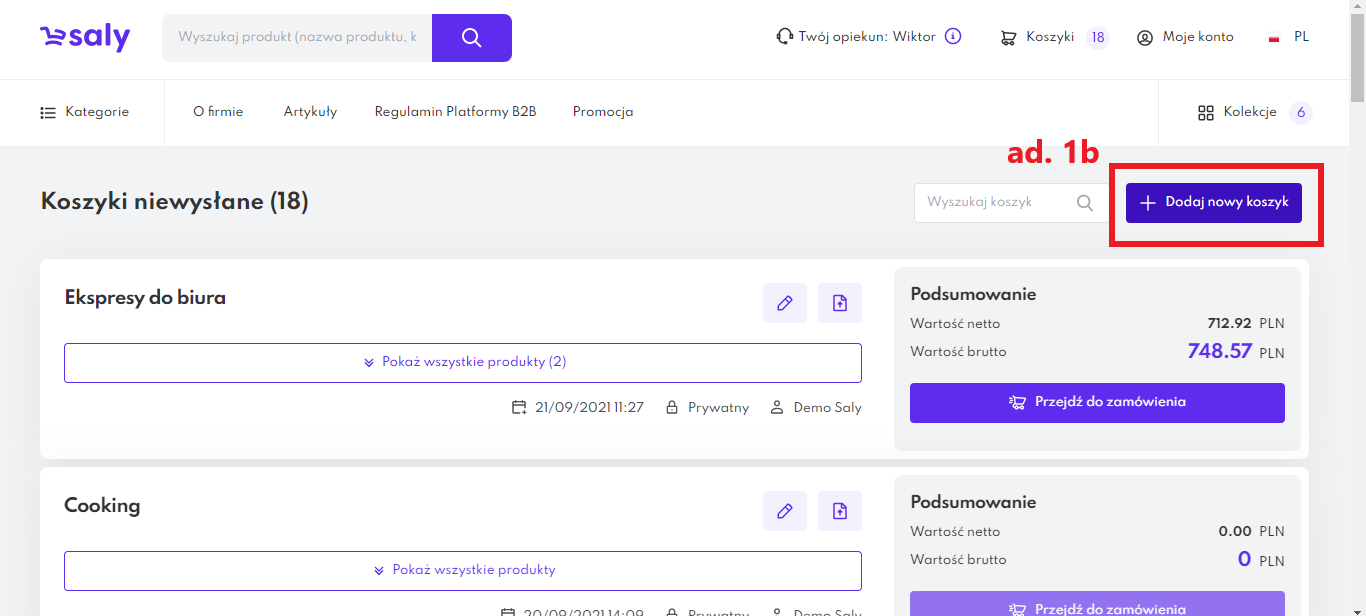Expand Pokaż wszystkie produkty (2)
This screenshot has width=1366, height=616.
pos(463,362)
